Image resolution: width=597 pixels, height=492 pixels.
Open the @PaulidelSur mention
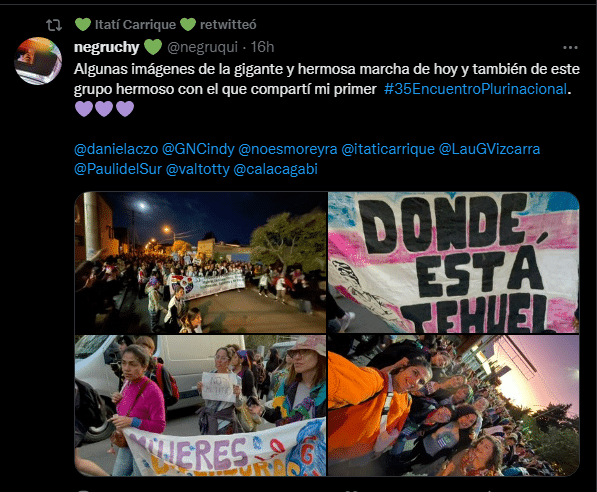118,169
